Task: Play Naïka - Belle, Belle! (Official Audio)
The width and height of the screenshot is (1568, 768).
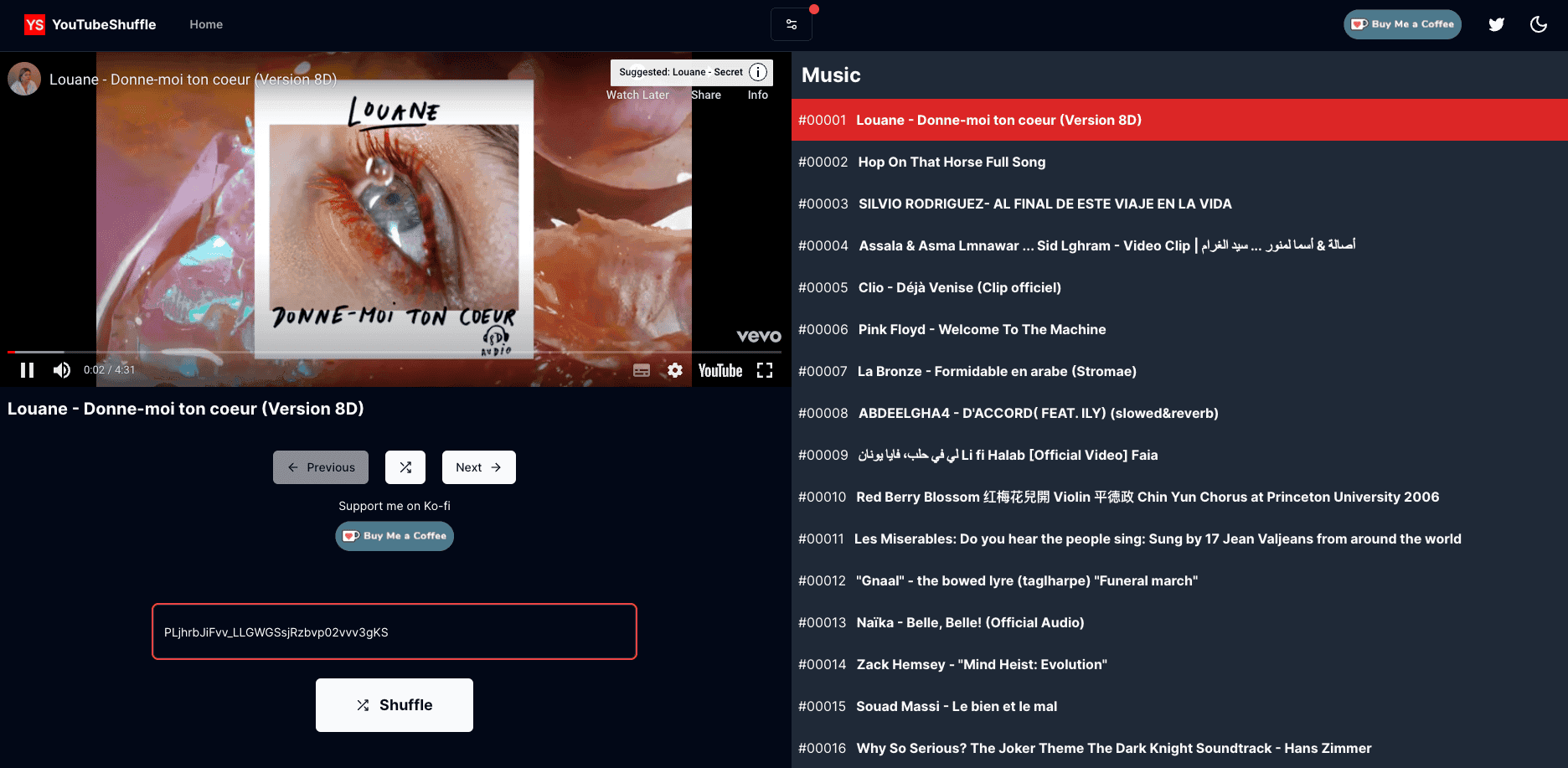Action: point(1179,622)
